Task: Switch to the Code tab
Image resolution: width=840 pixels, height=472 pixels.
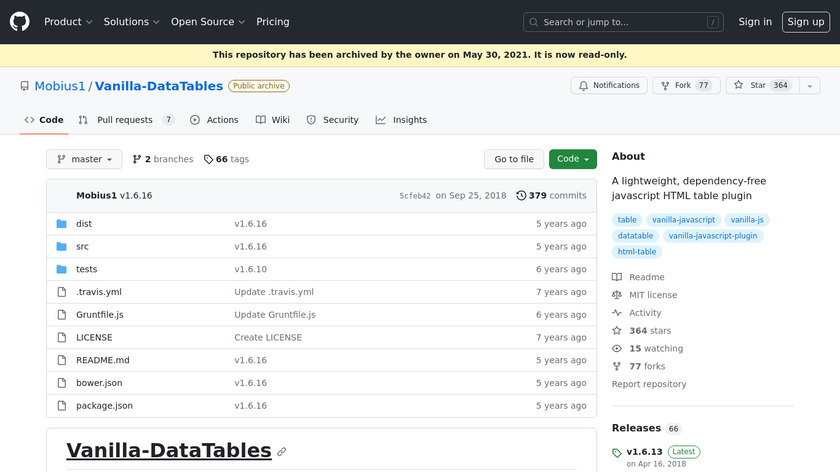Action: coord(44,120)
